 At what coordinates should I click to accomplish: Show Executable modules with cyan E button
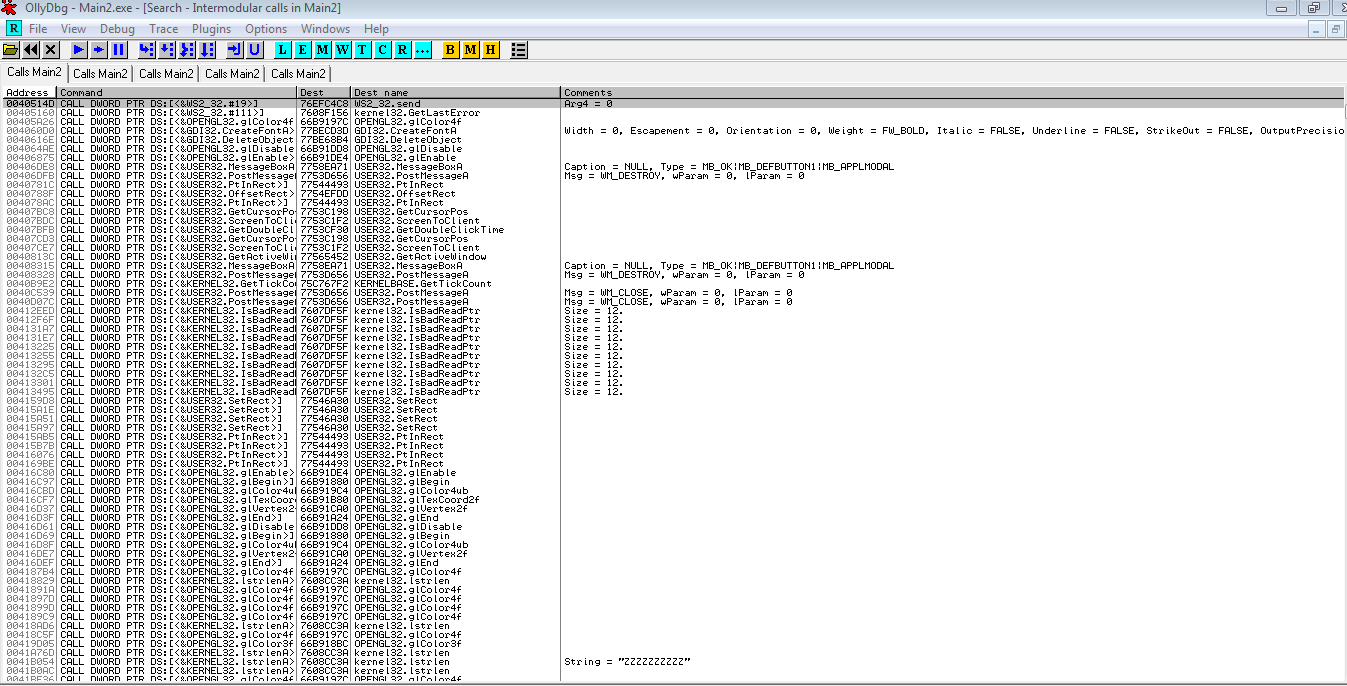(303, 49)
